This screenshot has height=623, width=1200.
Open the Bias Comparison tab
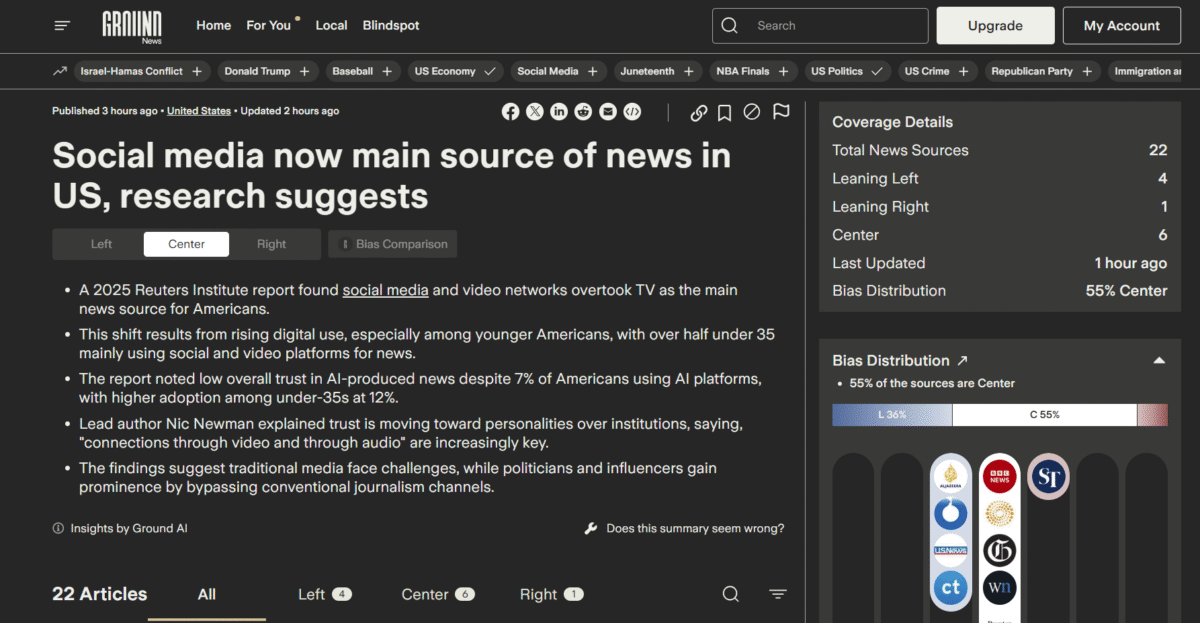[x=393, y=244]
